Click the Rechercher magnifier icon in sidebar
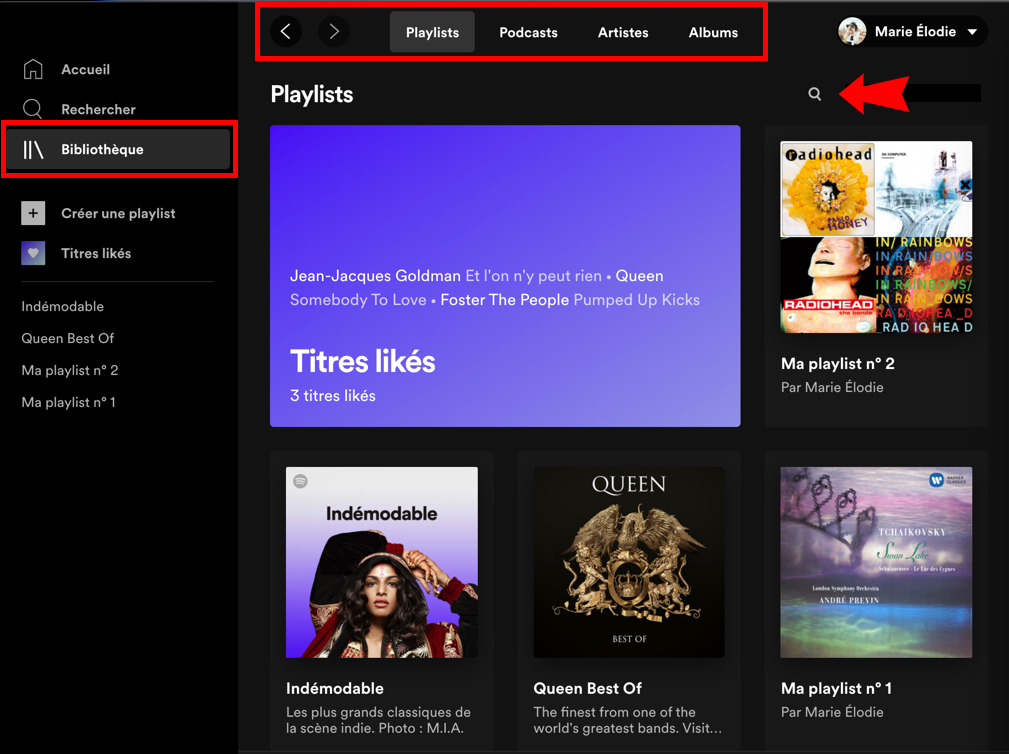Viewport: 1009px width, 754px height. click(33, 109)
